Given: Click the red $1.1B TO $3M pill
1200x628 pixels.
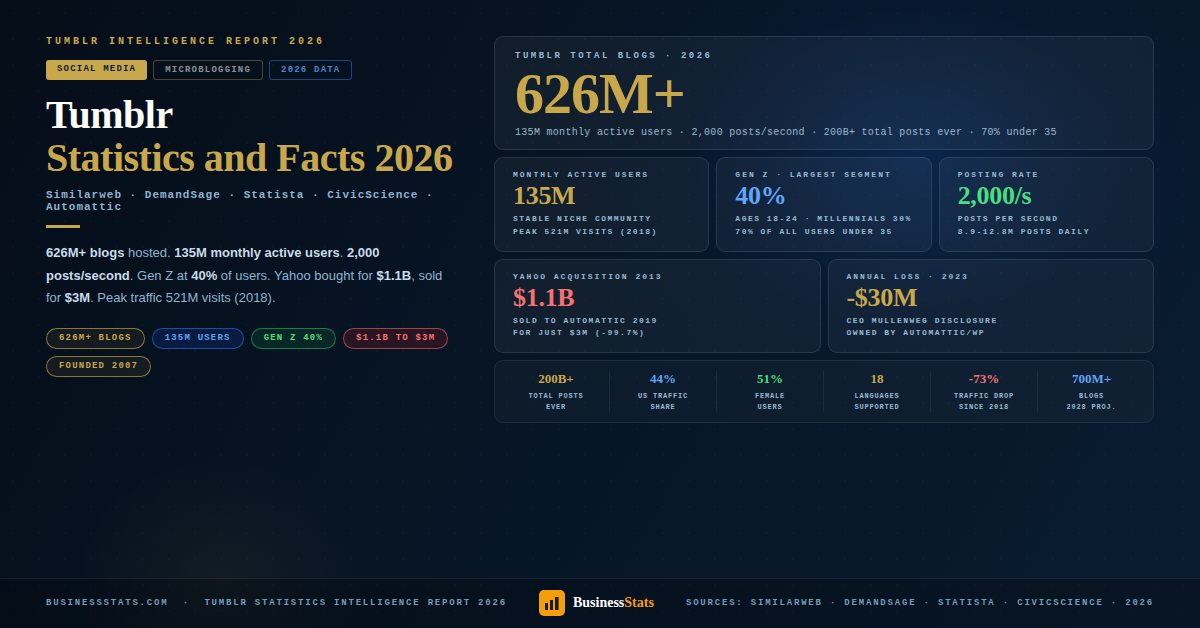Looking at the screenshot, I should (x=395, y=338).
